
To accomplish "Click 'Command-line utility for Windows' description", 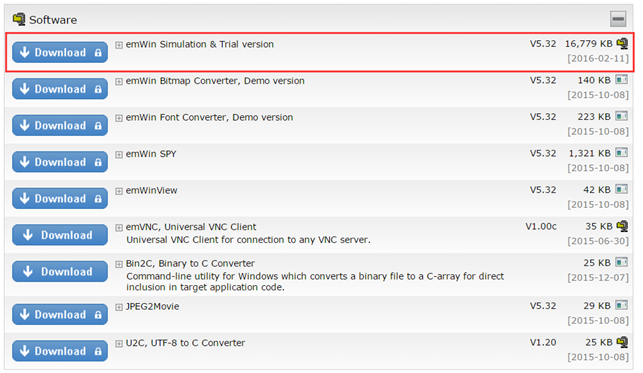I will click(x=315, y=282).
